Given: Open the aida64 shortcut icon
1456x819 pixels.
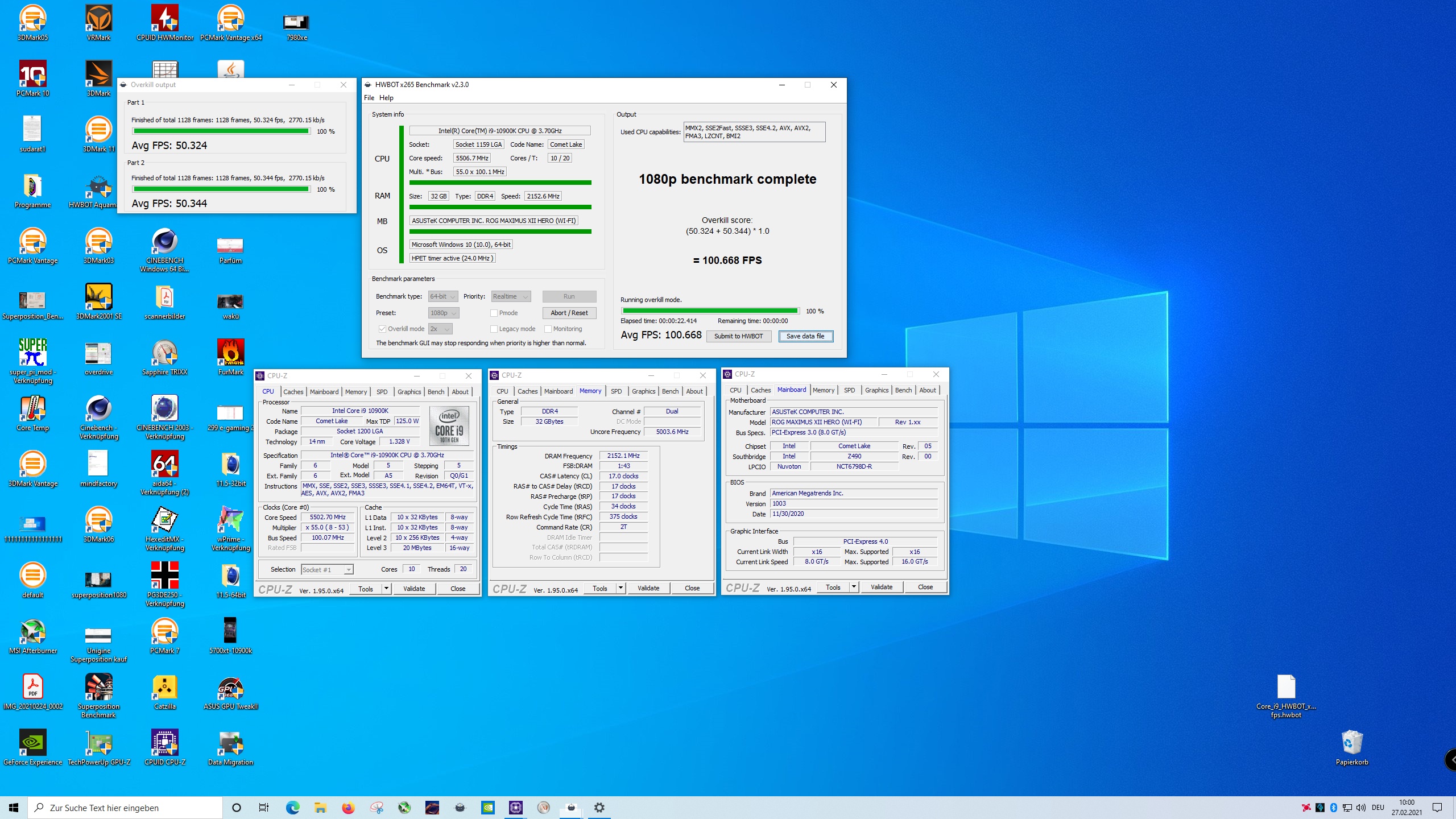Looking at the screenshot, I should [165, 473].
